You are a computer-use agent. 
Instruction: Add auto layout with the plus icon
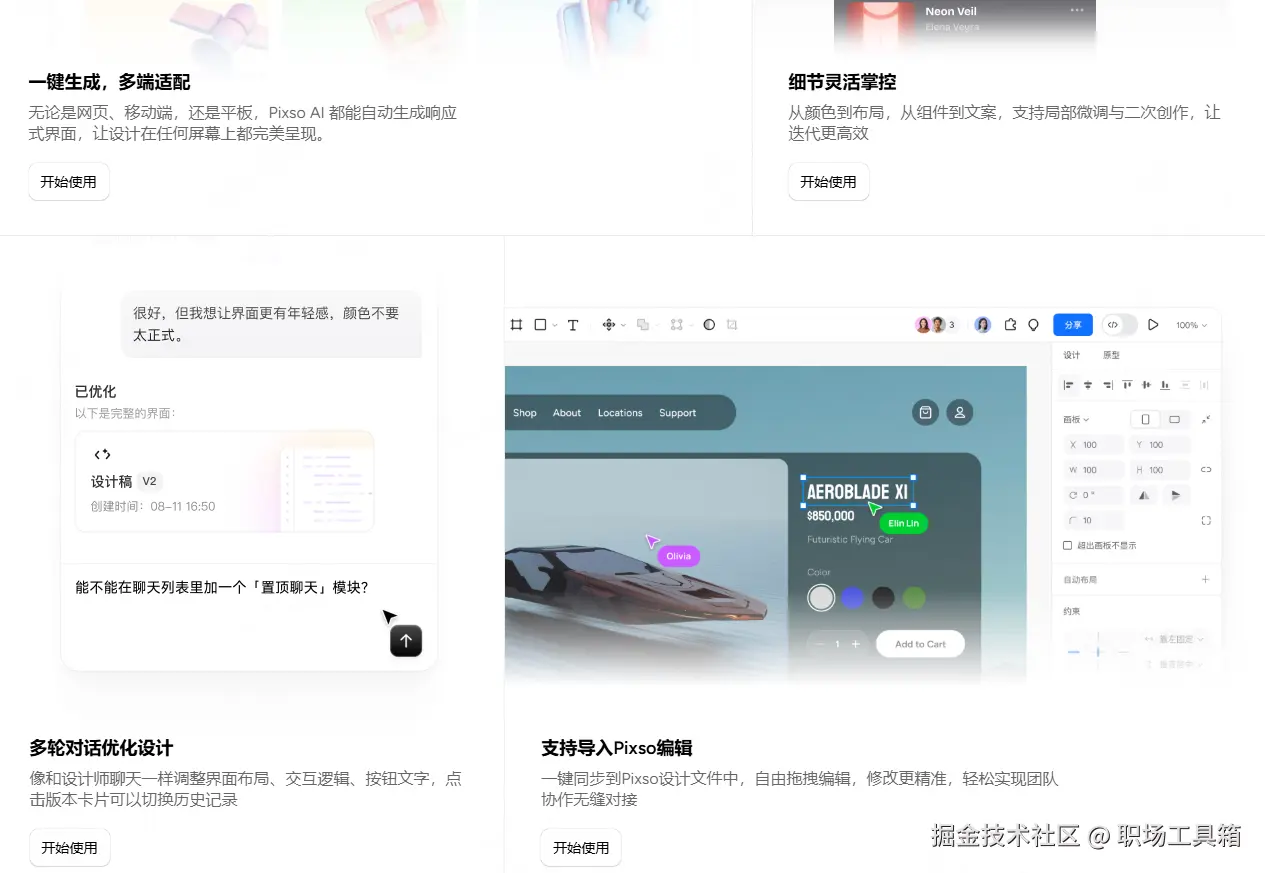(1205, 580)
